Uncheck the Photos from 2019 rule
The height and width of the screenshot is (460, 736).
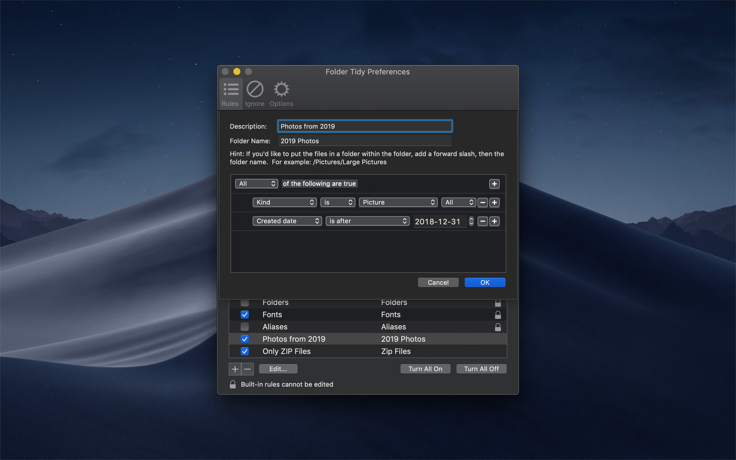point(245,339)
